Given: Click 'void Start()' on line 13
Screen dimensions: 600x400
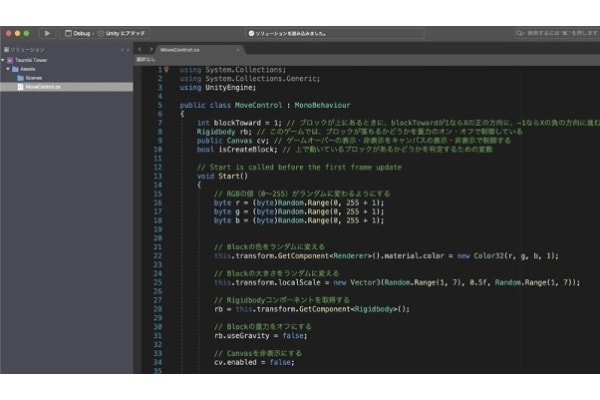Looking at the screenshot, I should [222, 176].
